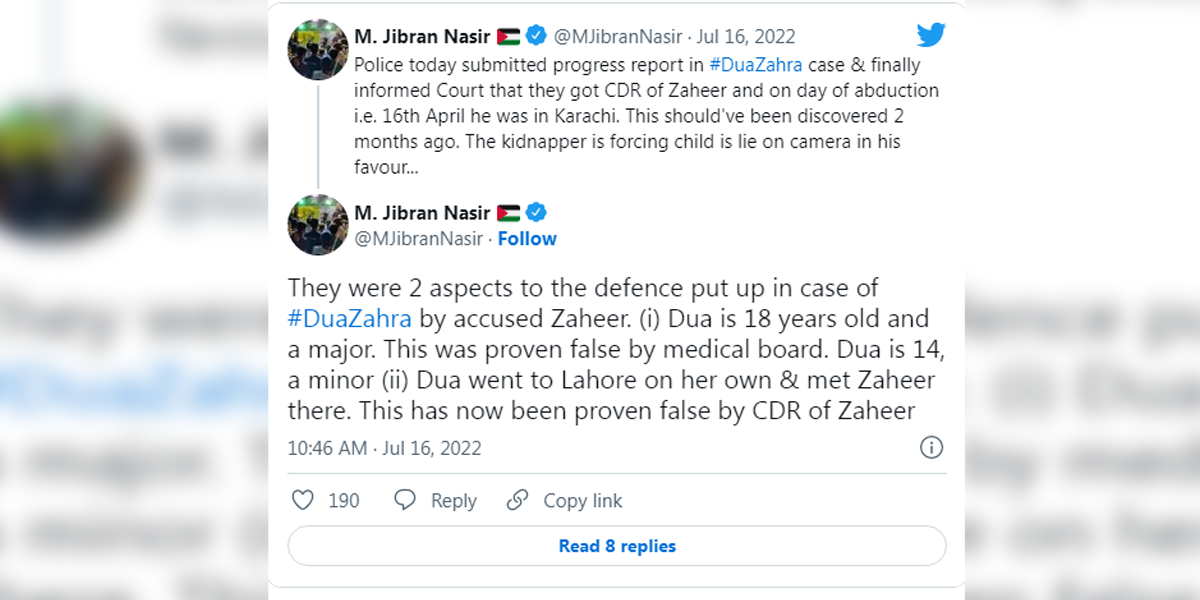The image size is (1200, 600).
Task: Open the Read 8 replies button
Action: coord(617,546)
